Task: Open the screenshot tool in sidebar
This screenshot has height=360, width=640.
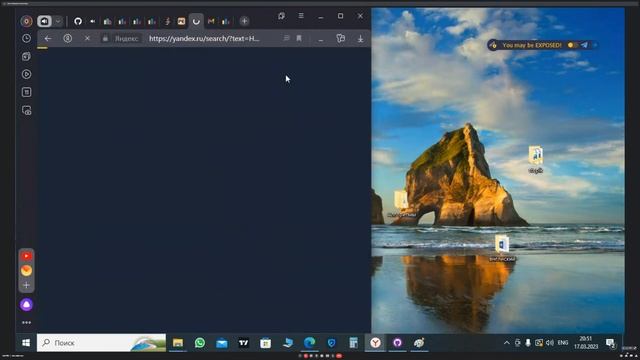Action: [27, 110]
